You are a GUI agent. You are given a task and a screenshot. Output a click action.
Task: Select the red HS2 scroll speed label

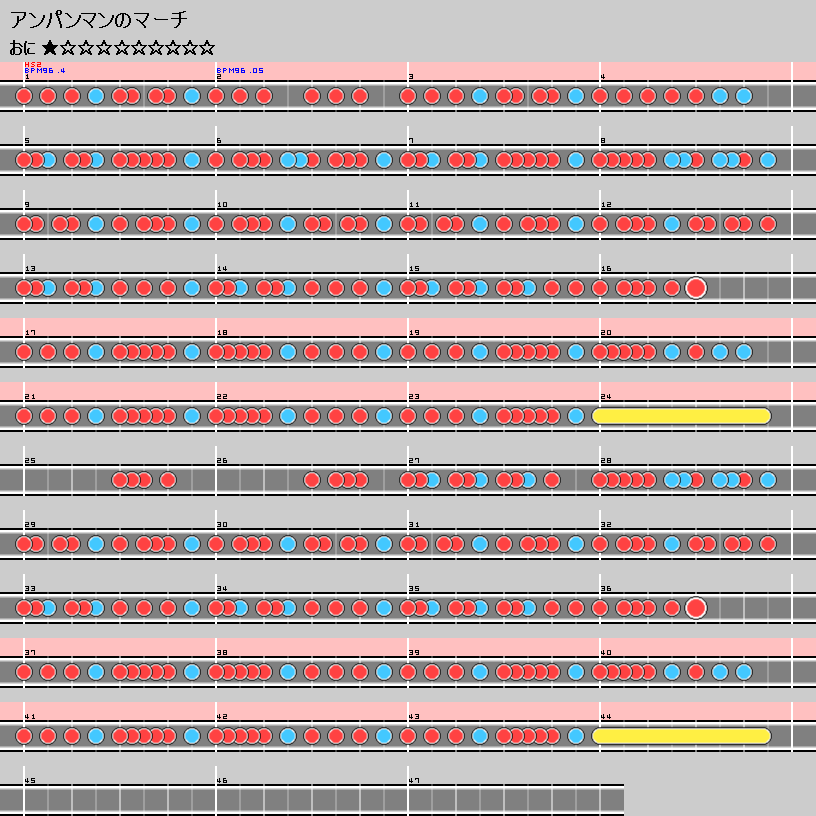tap(32, 65)
